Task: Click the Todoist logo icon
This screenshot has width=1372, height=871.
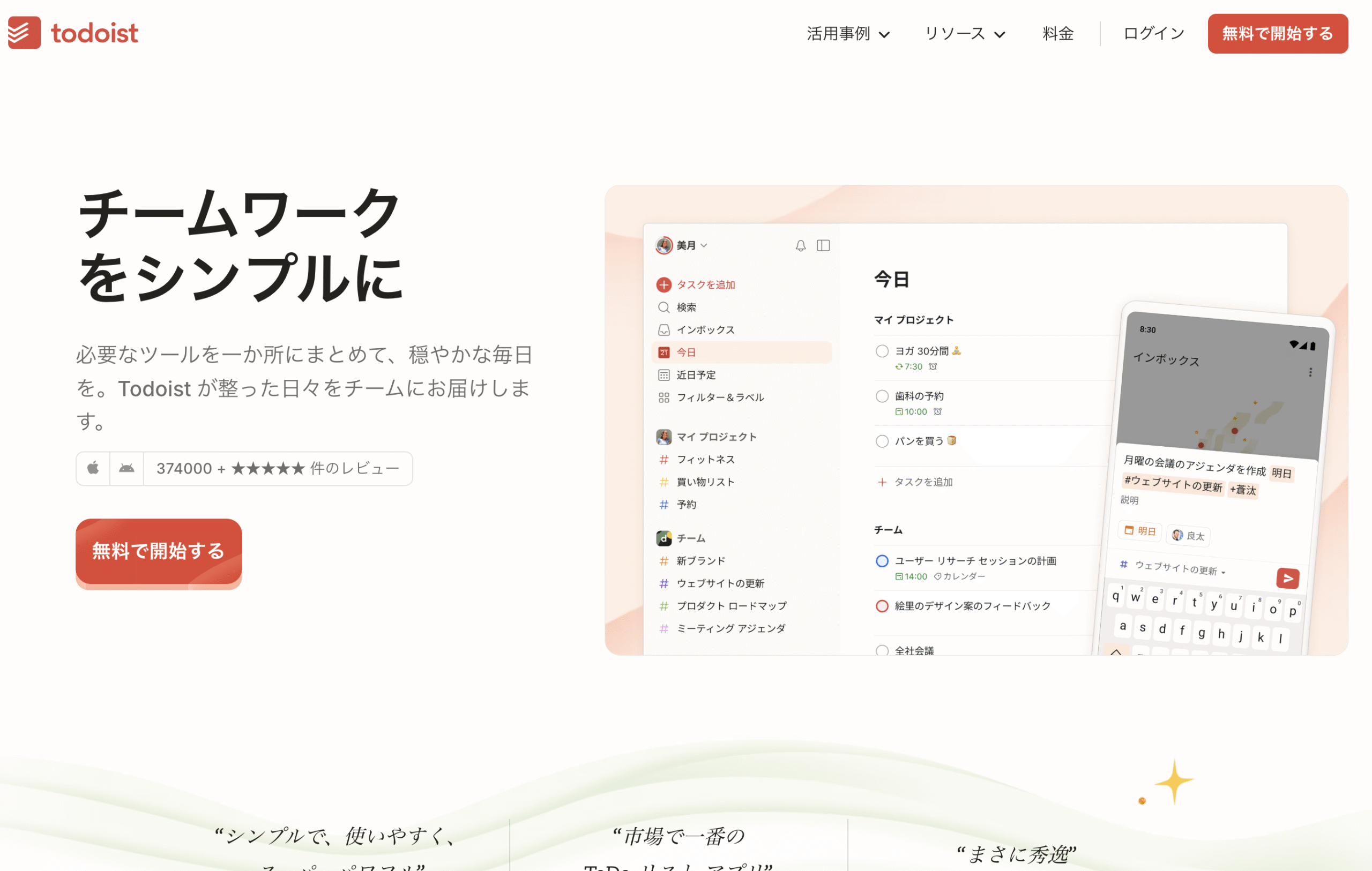Action: click(24, 33)
